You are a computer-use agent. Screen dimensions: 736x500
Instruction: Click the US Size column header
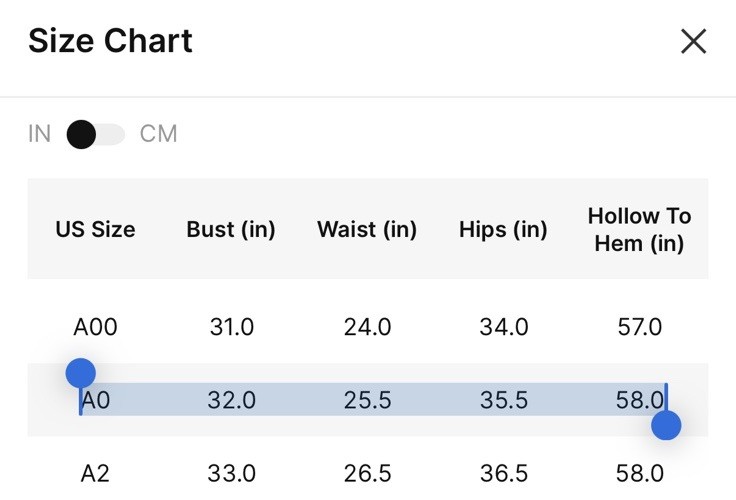click(95, 230)
